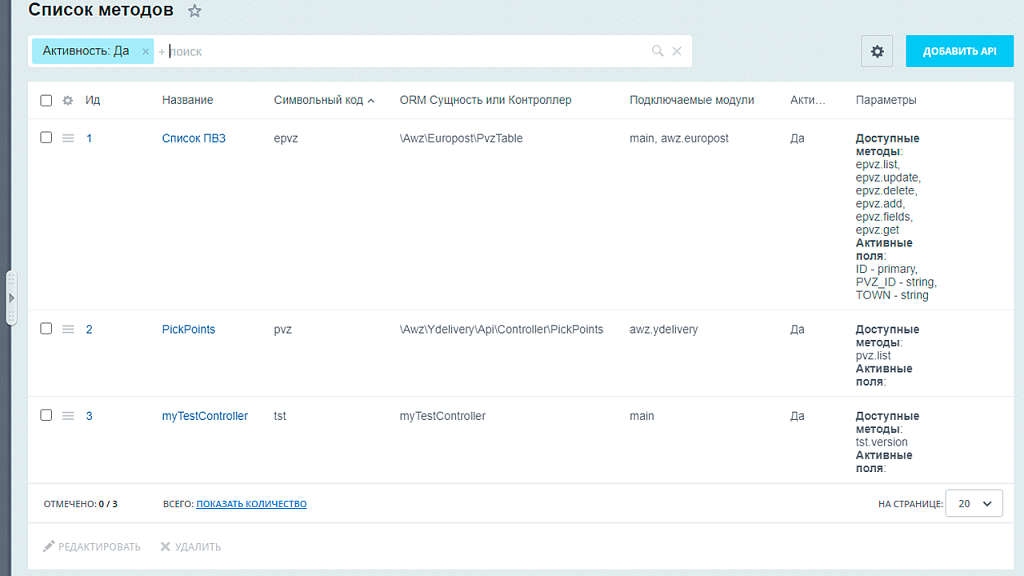
Task: Click the Показать количество link
Action: click(x=251, y=504)
